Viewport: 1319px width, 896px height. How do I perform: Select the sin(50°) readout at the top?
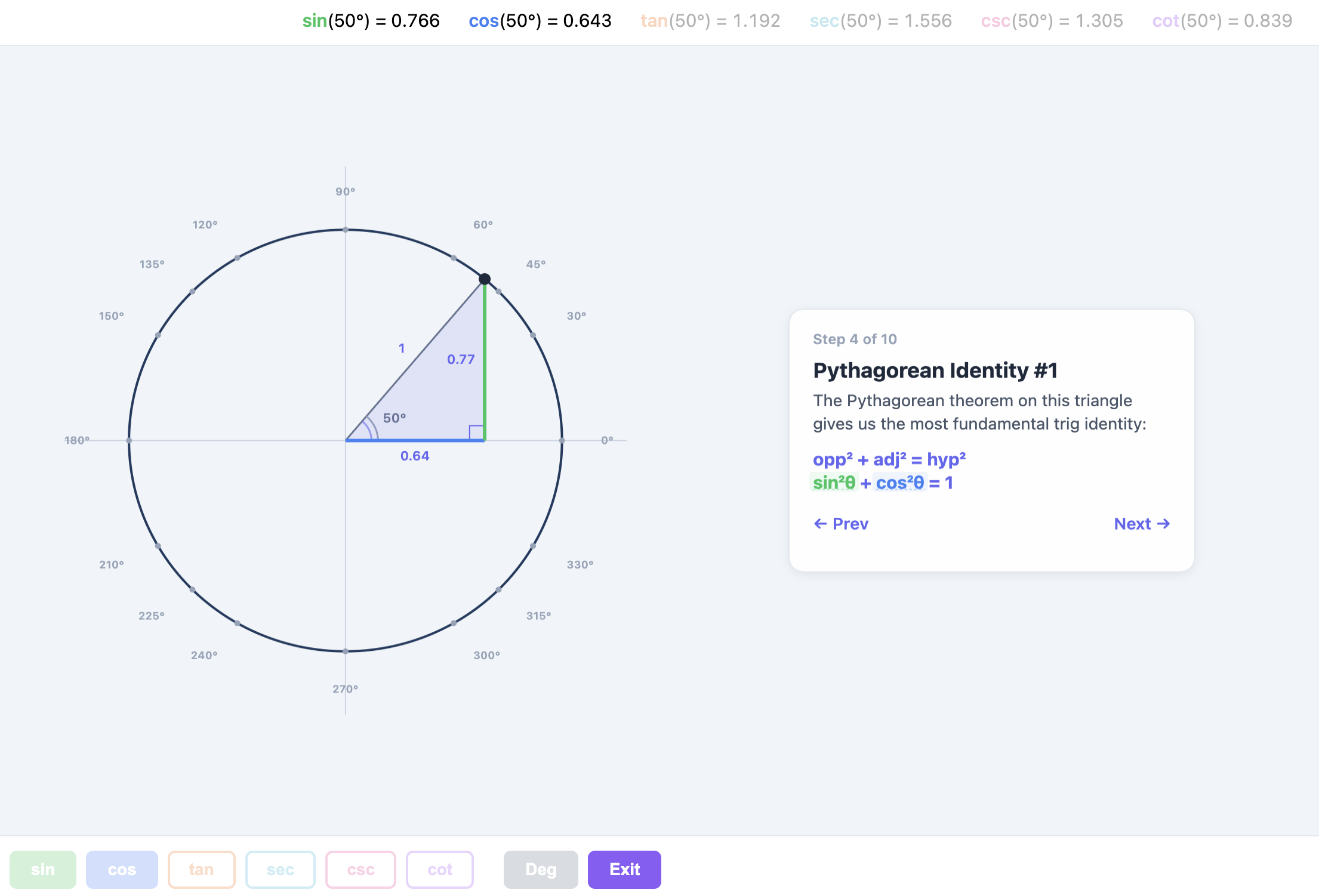pyautogui.click(x=371, y=21)
